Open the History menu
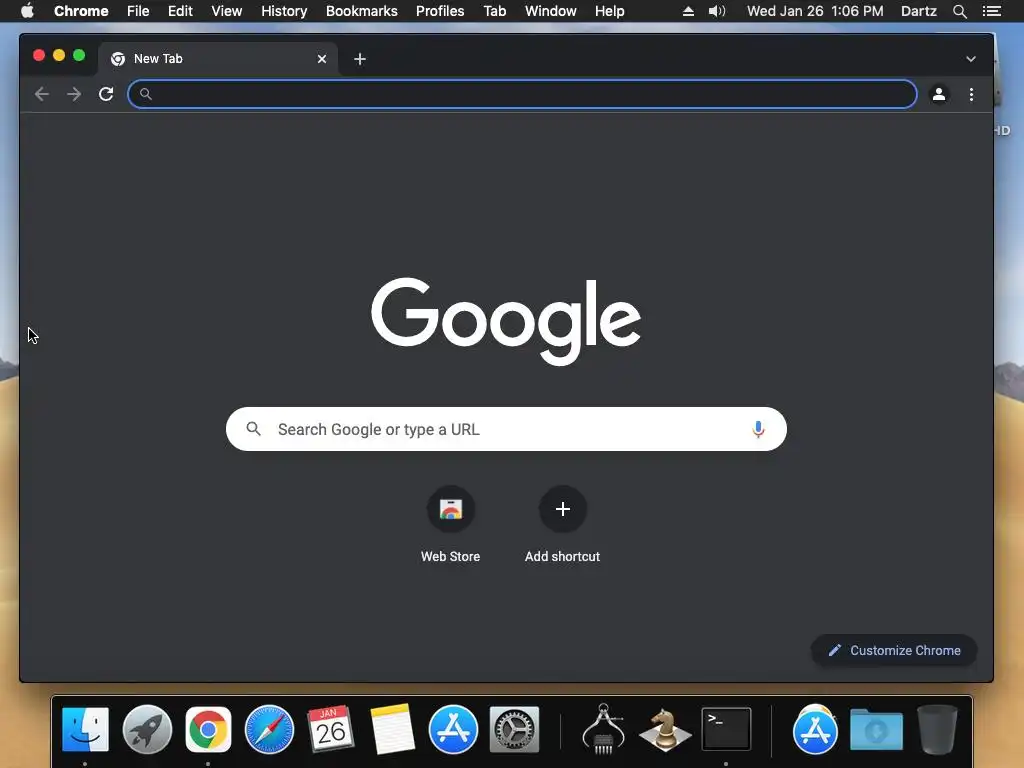 point(284,11)
